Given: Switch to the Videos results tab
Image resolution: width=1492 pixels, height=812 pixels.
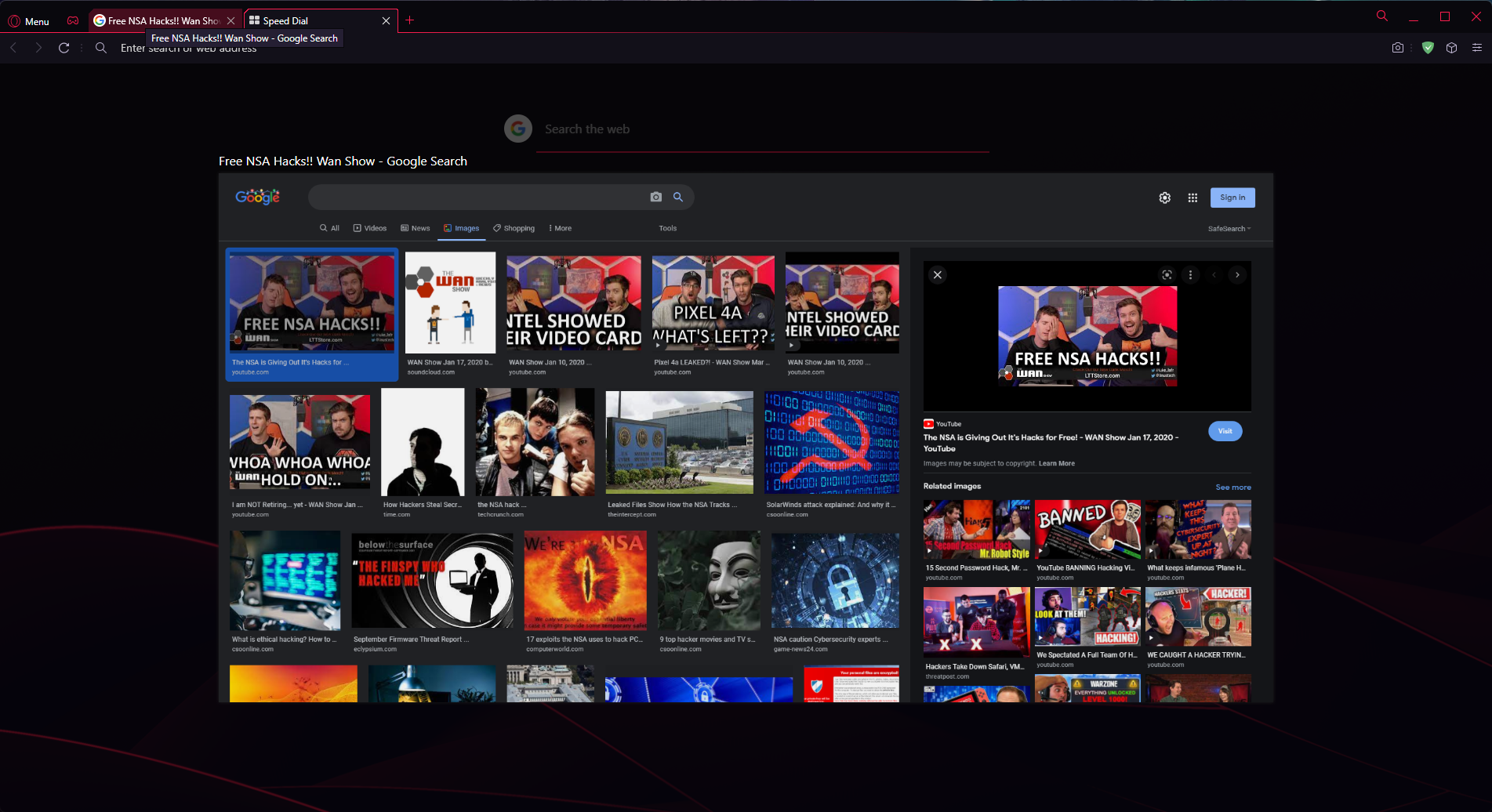Looking at the screenshot, I should 370,228.
